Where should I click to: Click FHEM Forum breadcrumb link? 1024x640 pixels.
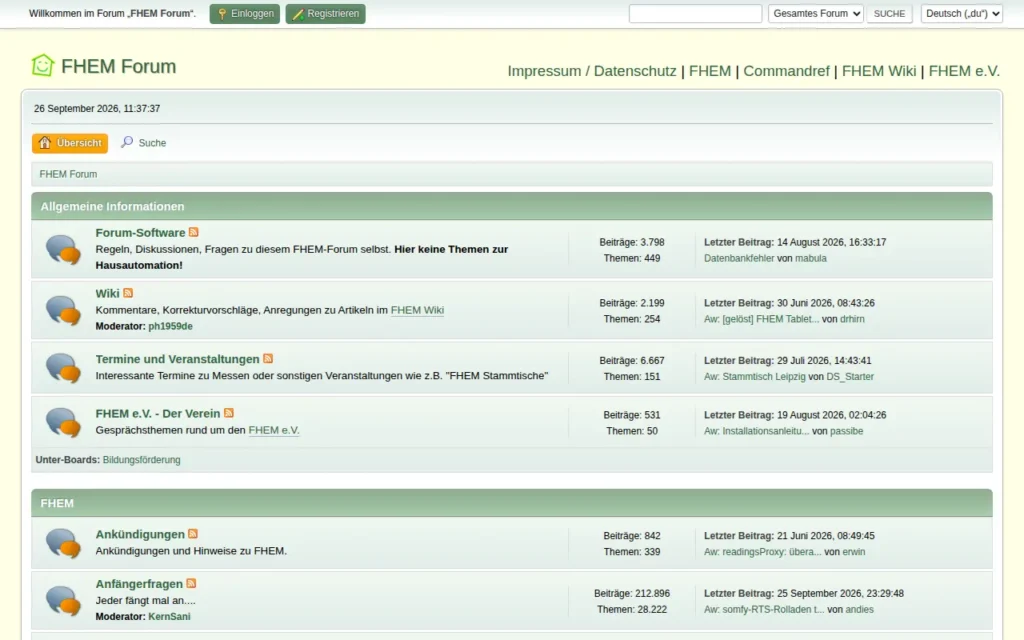(x=68, y=174)
